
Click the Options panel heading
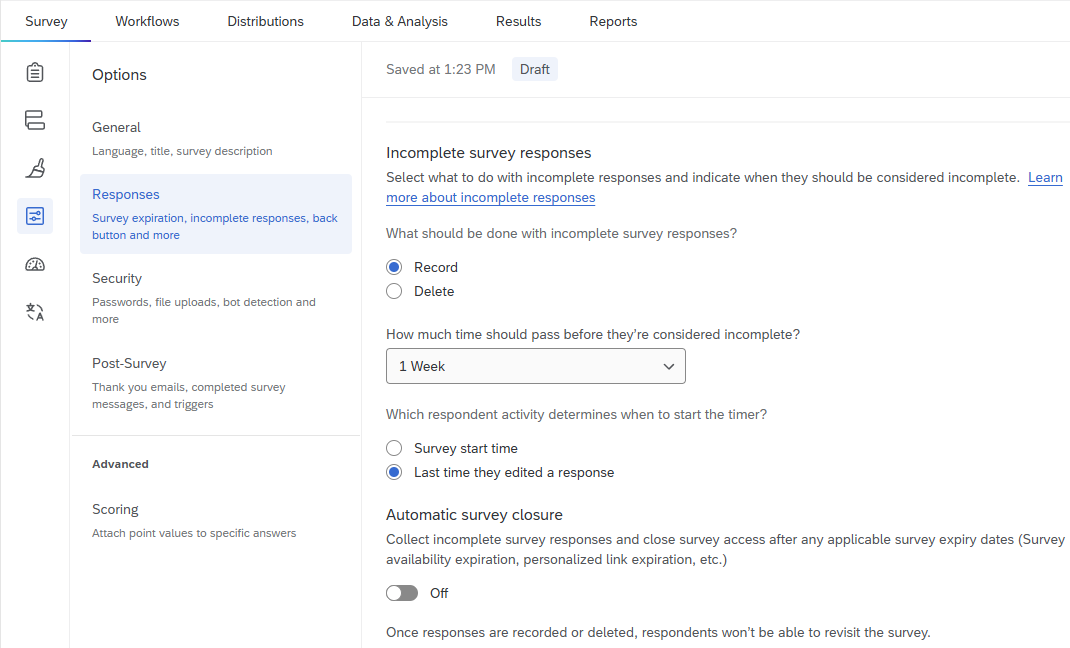[119, 75]
